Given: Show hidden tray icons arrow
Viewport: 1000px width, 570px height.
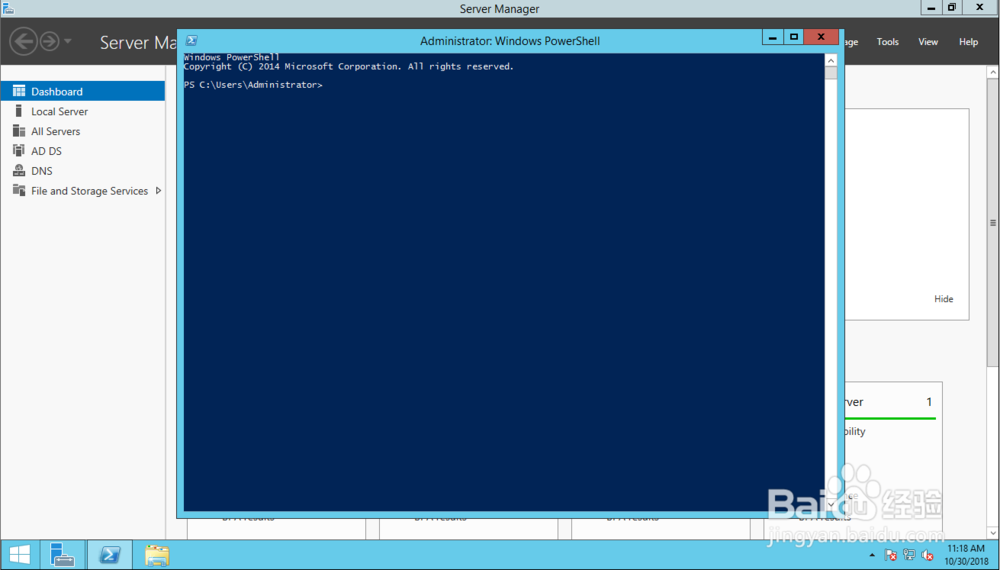Looking at the screenshot, I should coord(872,555).
